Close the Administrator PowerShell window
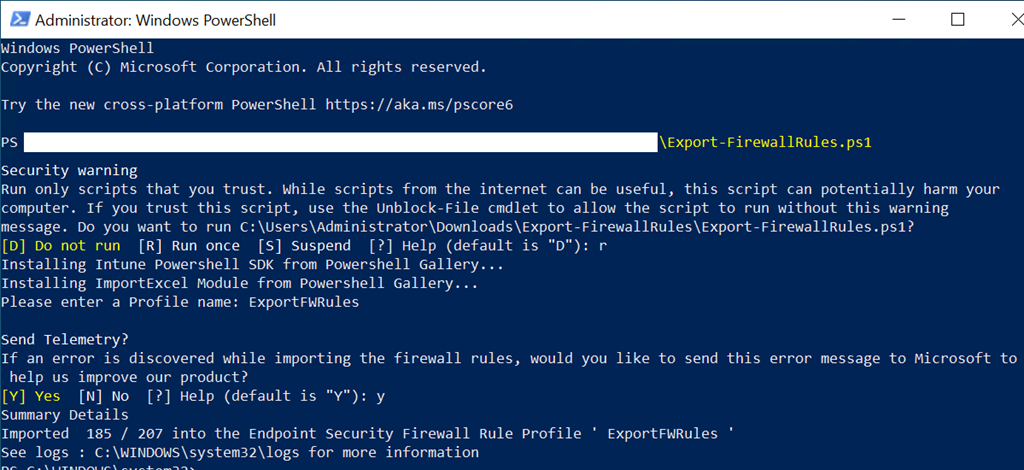Viewport: 1024px width, 470px height. point(1004,20)
